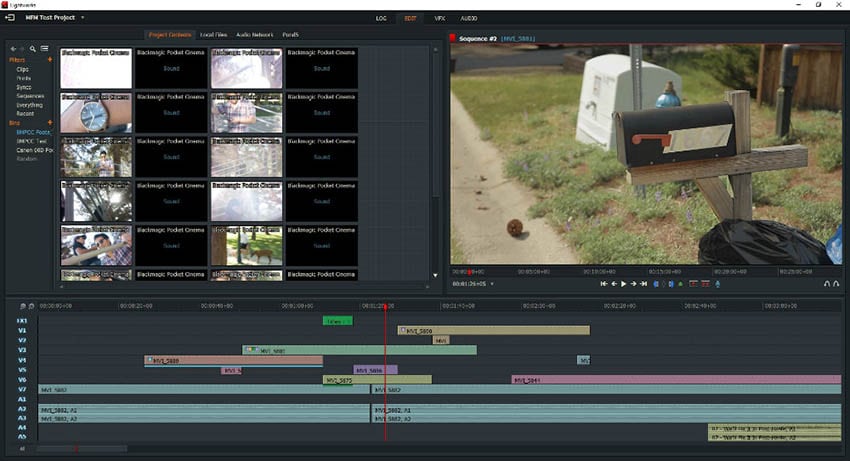Select the Everything filter
The height and width of the screenshot is (461, 850).
pyautogui.click(x=29, y=105)
